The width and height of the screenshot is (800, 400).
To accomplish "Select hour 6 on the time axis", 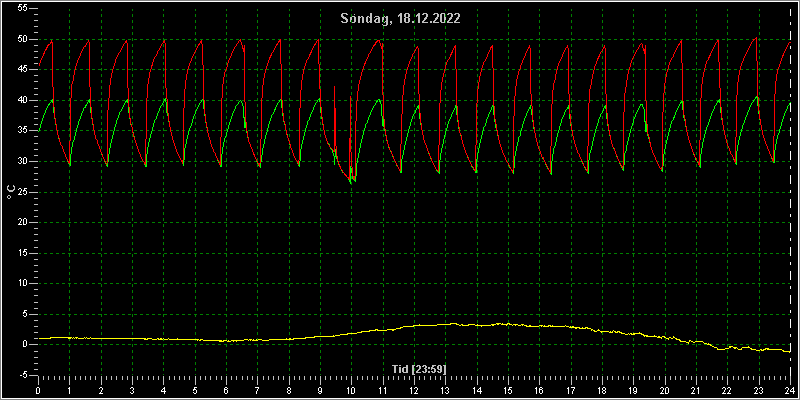I will point(227,391).
